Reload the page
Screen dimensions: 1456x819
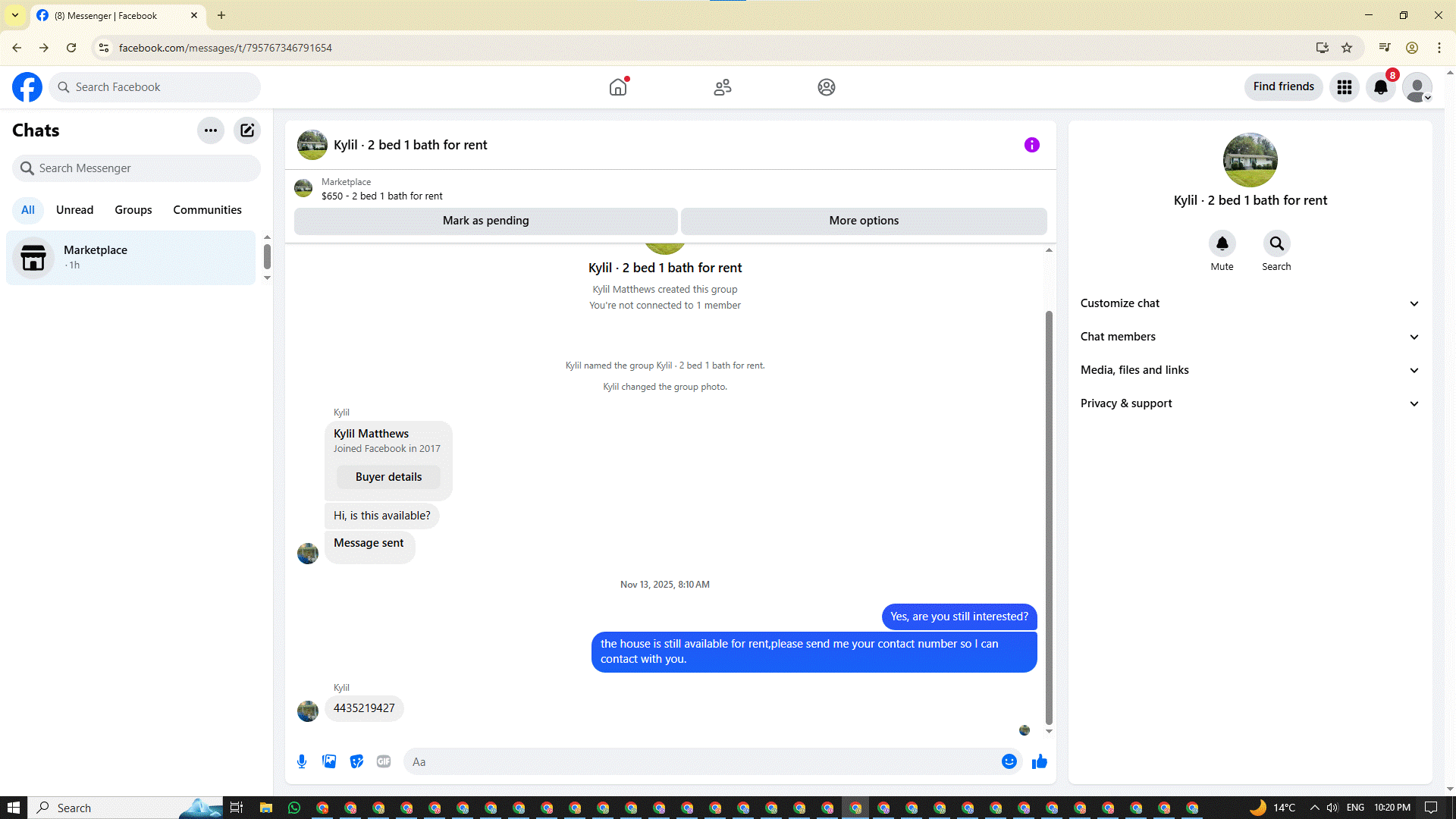coord(71,48)
